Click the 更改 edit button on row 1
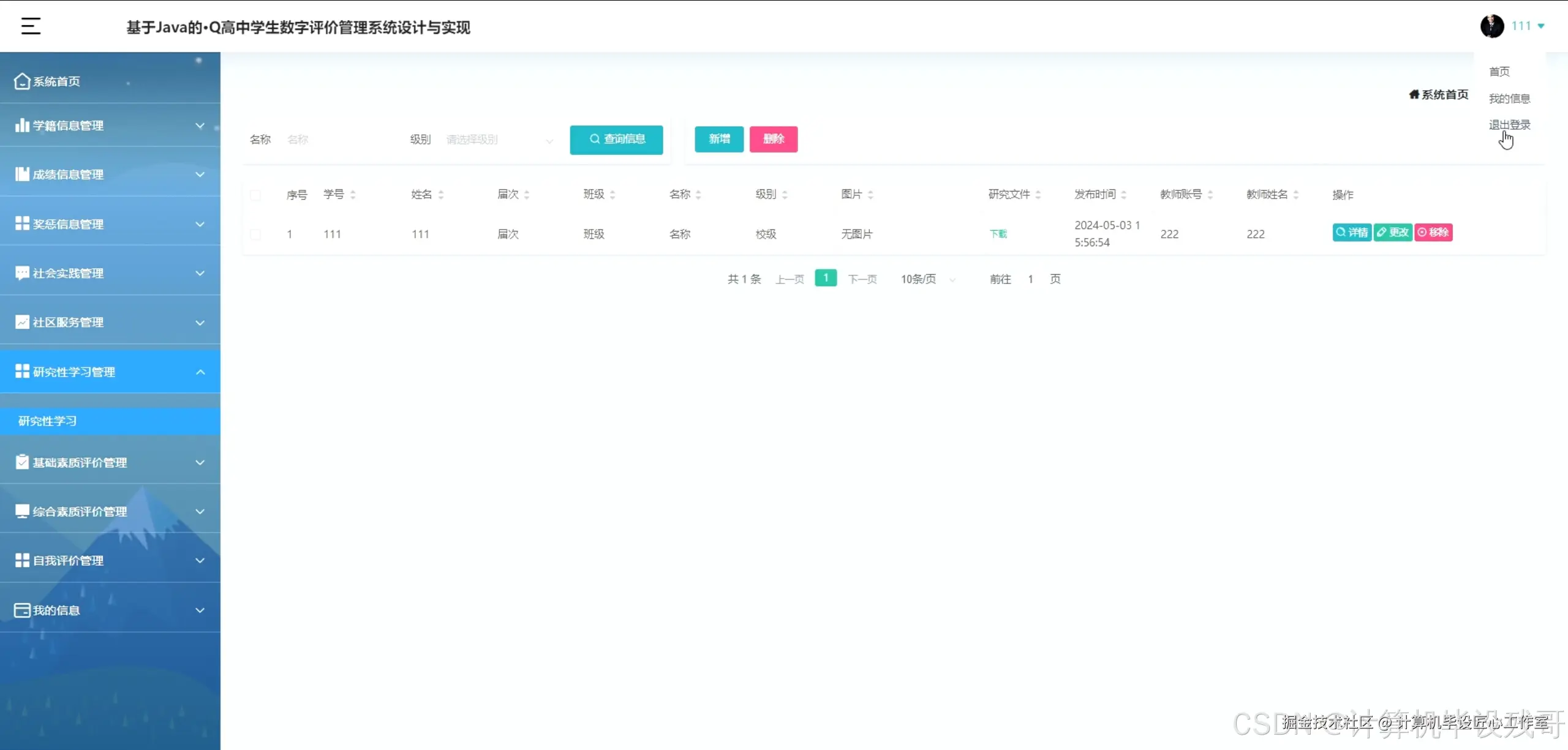This screenshot has width=1568, height=750. [x=1393, y=232]
